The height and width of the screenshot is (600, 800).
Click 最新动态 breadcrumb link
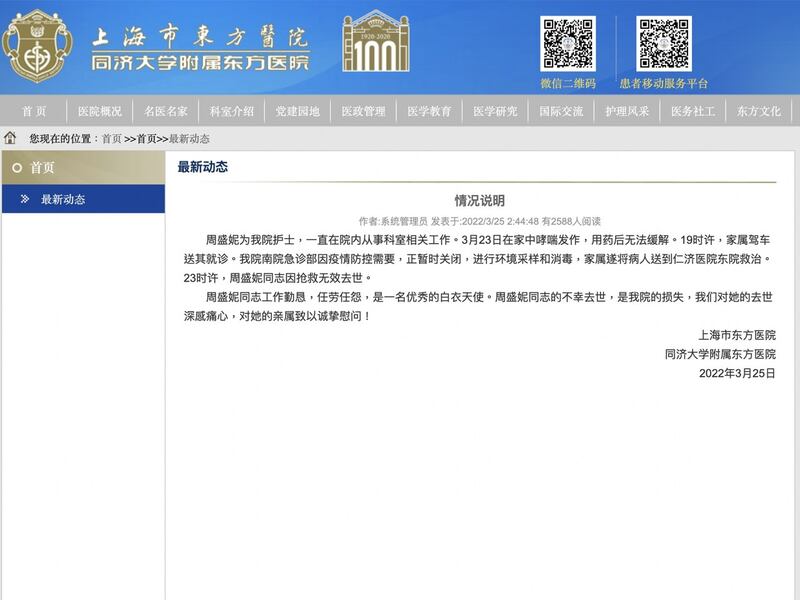[189, 139]
